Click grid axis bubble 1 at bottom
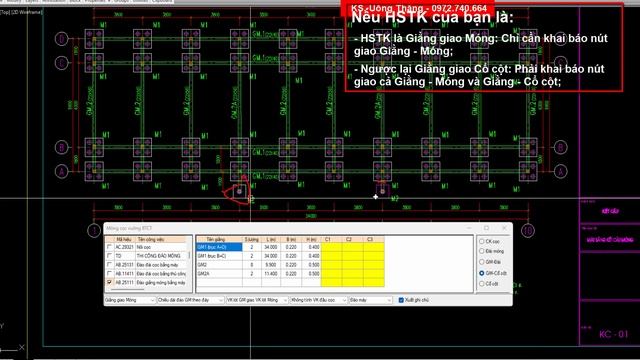 point(94,231)
